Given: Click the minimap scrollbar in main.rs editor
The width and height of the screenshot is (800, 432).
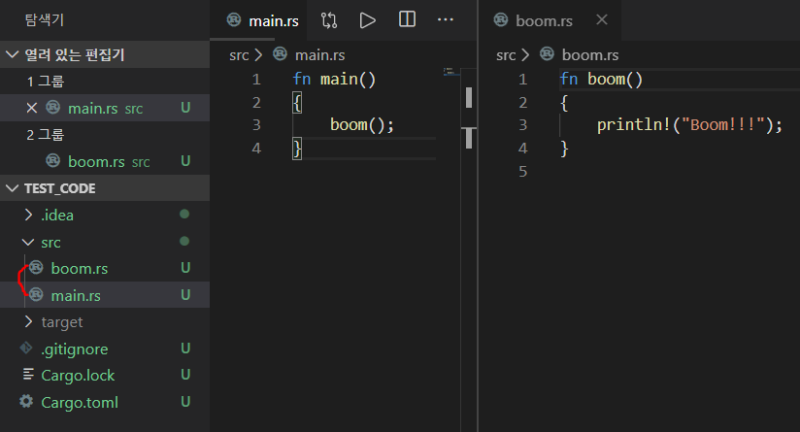Looking at the screenshot, I should coord(468,98).
